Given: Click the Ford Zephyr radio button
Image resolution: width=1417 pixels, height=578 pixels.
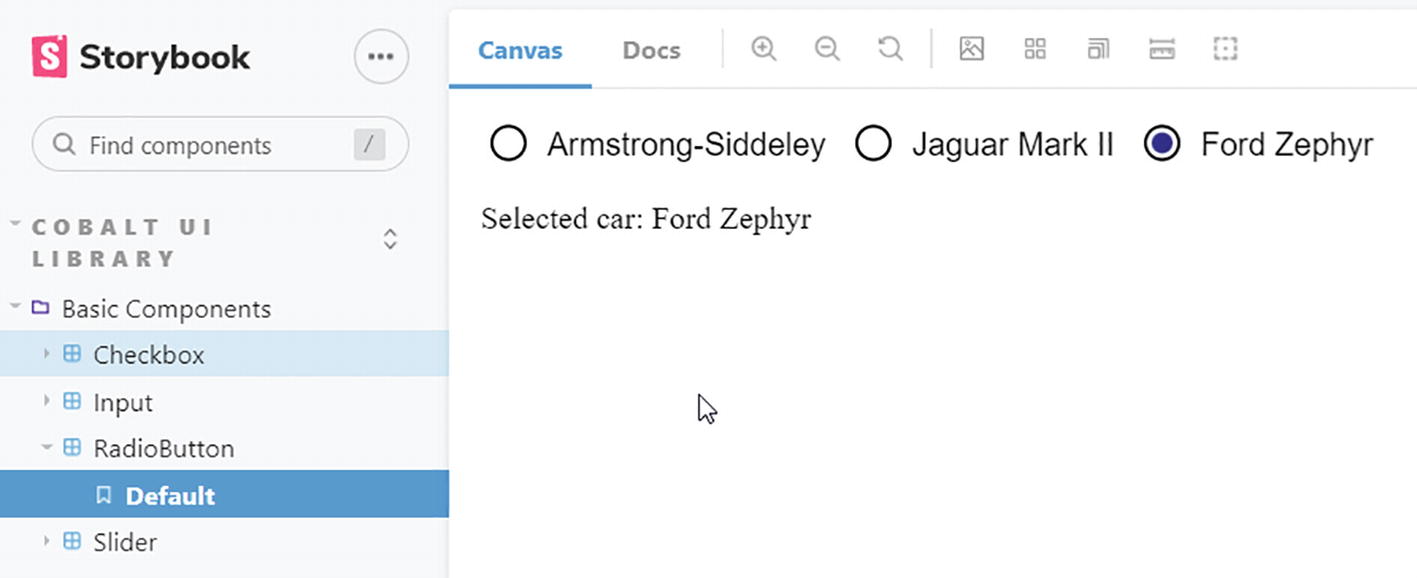Looking at the screenshot, I should [1162, 144].
